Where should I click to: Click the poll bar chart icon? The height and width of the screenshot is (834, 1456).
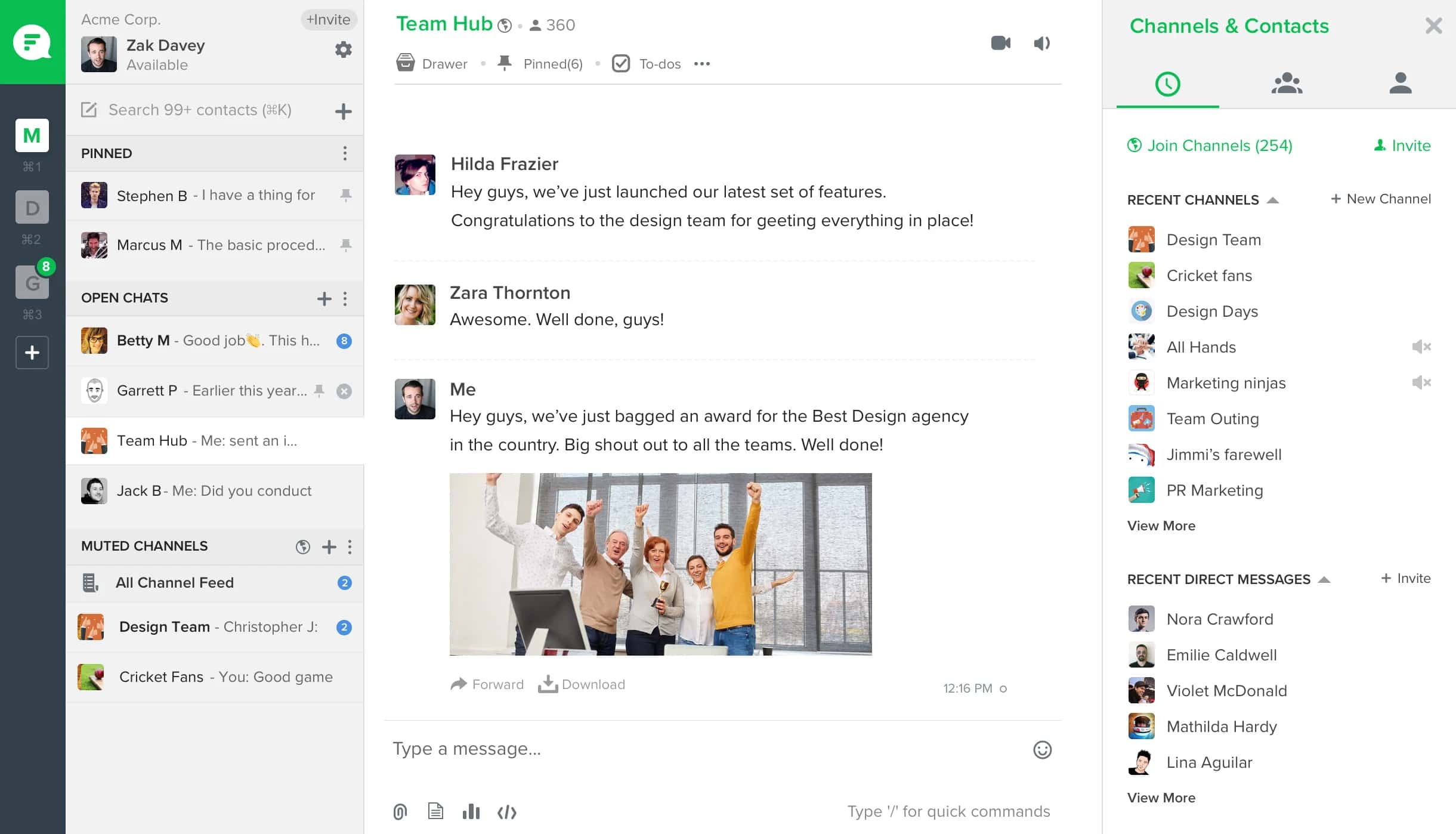(471, 811)
